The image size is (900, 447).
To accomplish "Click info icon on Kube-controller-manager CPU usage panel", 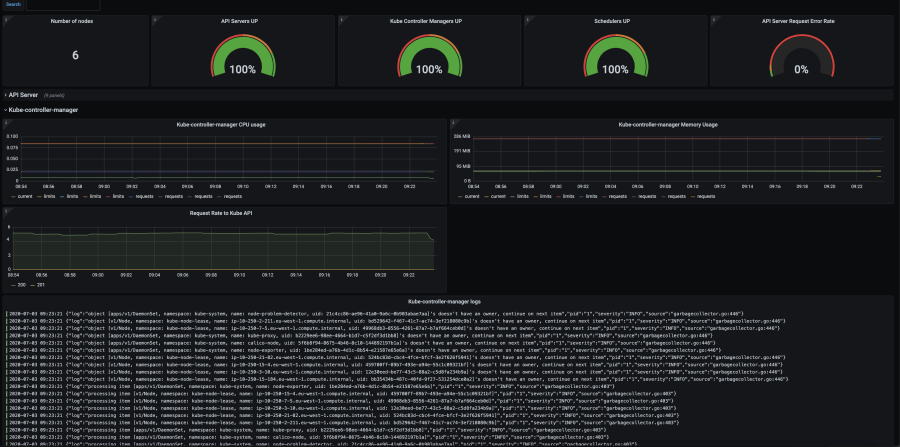I will click(x=6, y=123).
